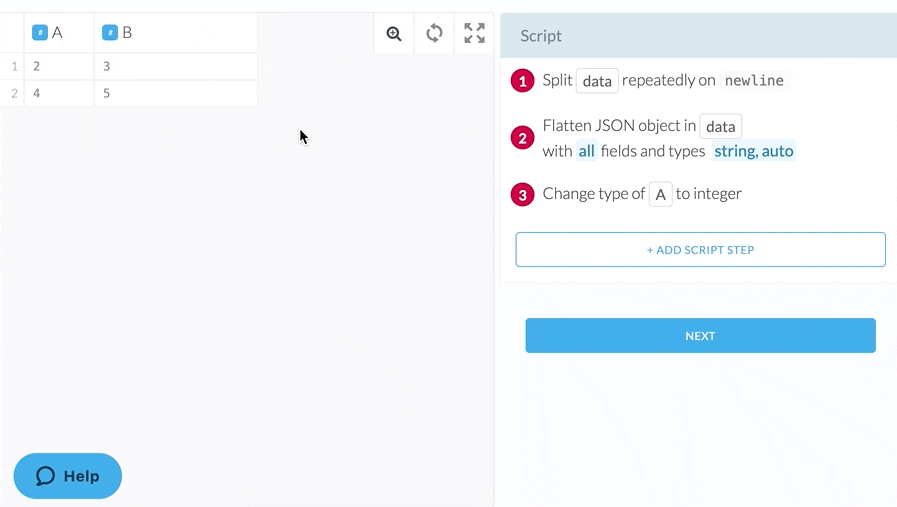The width and height of the screenshot is (897, 507).
Task: Select script step 1 badge
Action: click(522, 81)
